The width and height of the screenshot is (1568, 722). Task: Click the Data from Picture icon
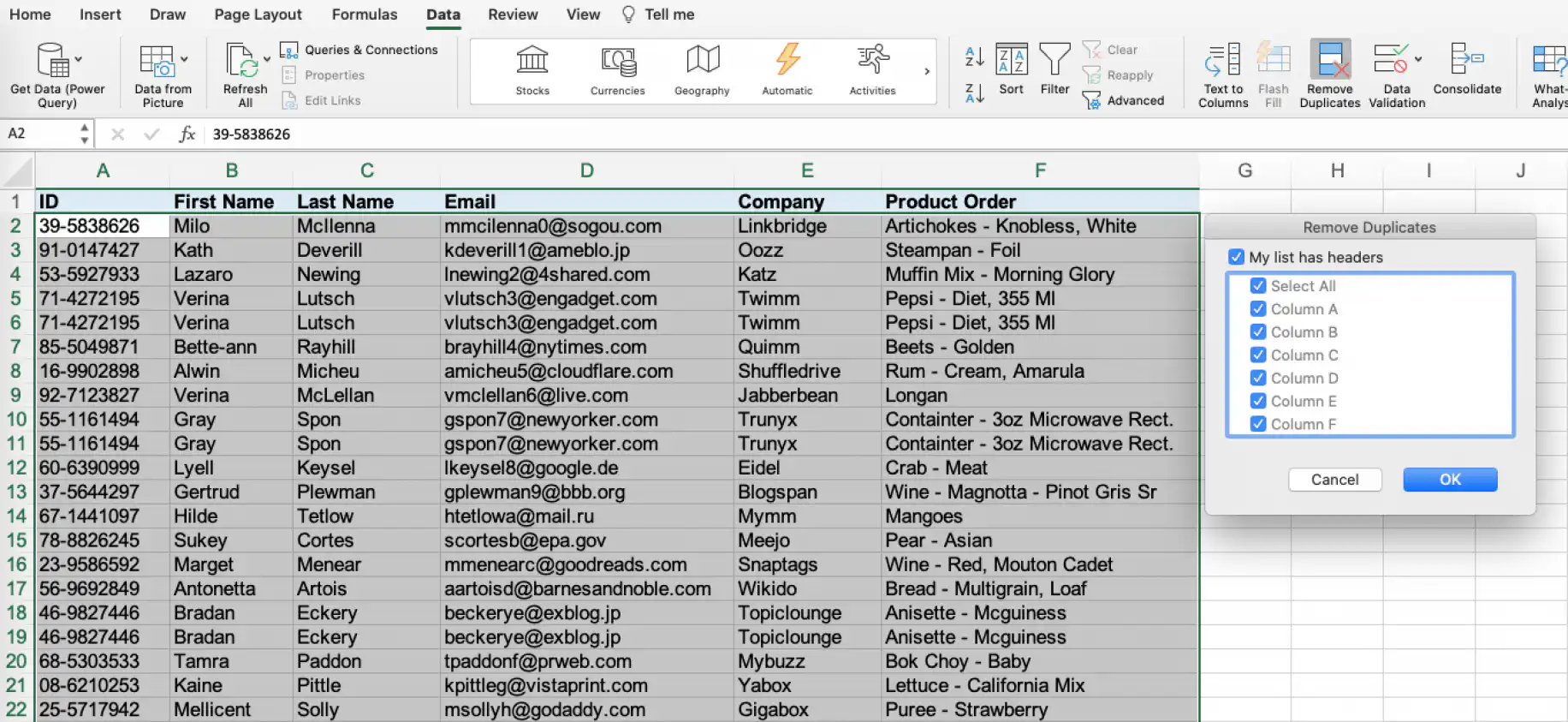[x=157, y=60]
